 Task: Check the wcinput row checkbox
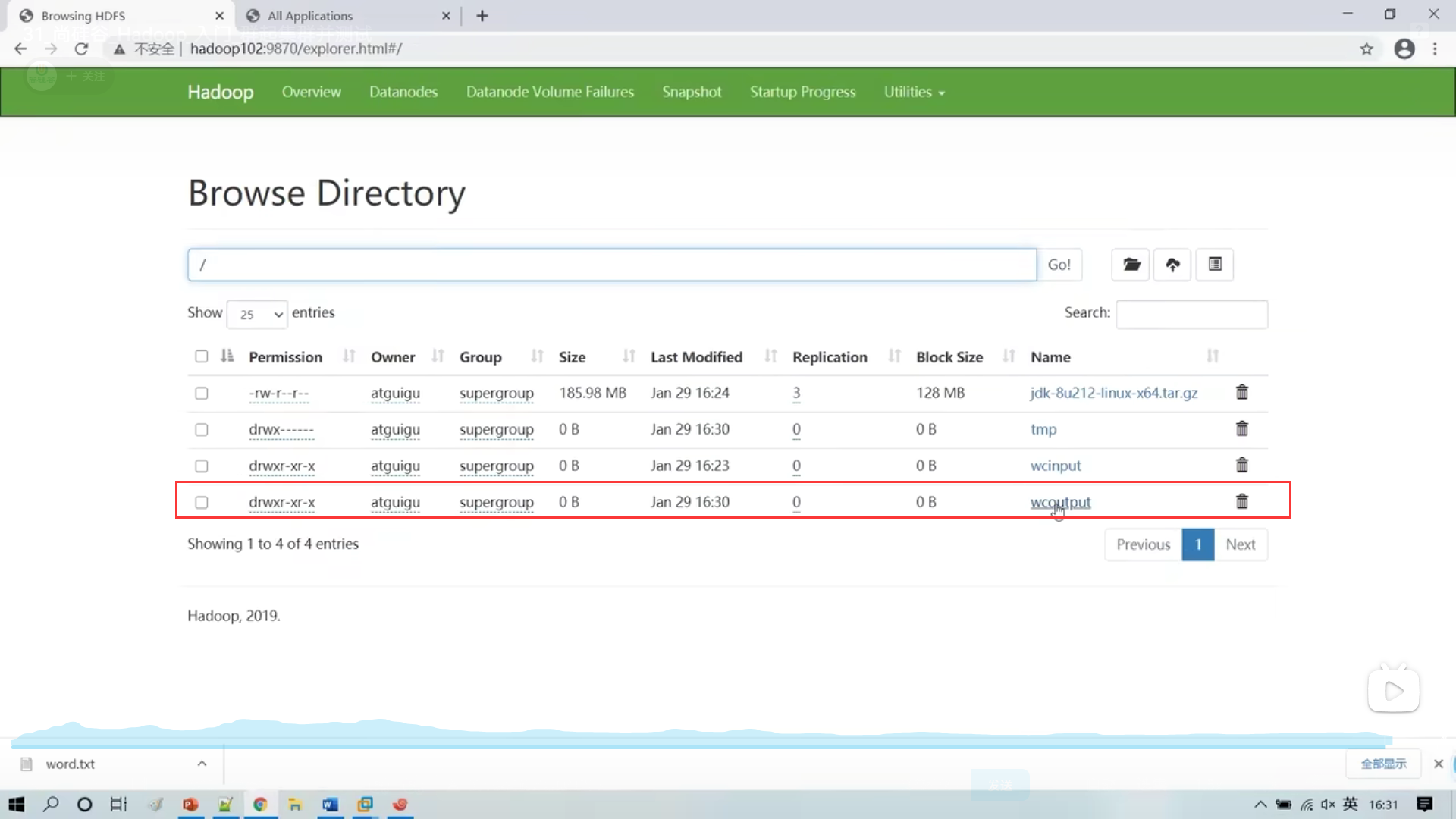point(201,466)
